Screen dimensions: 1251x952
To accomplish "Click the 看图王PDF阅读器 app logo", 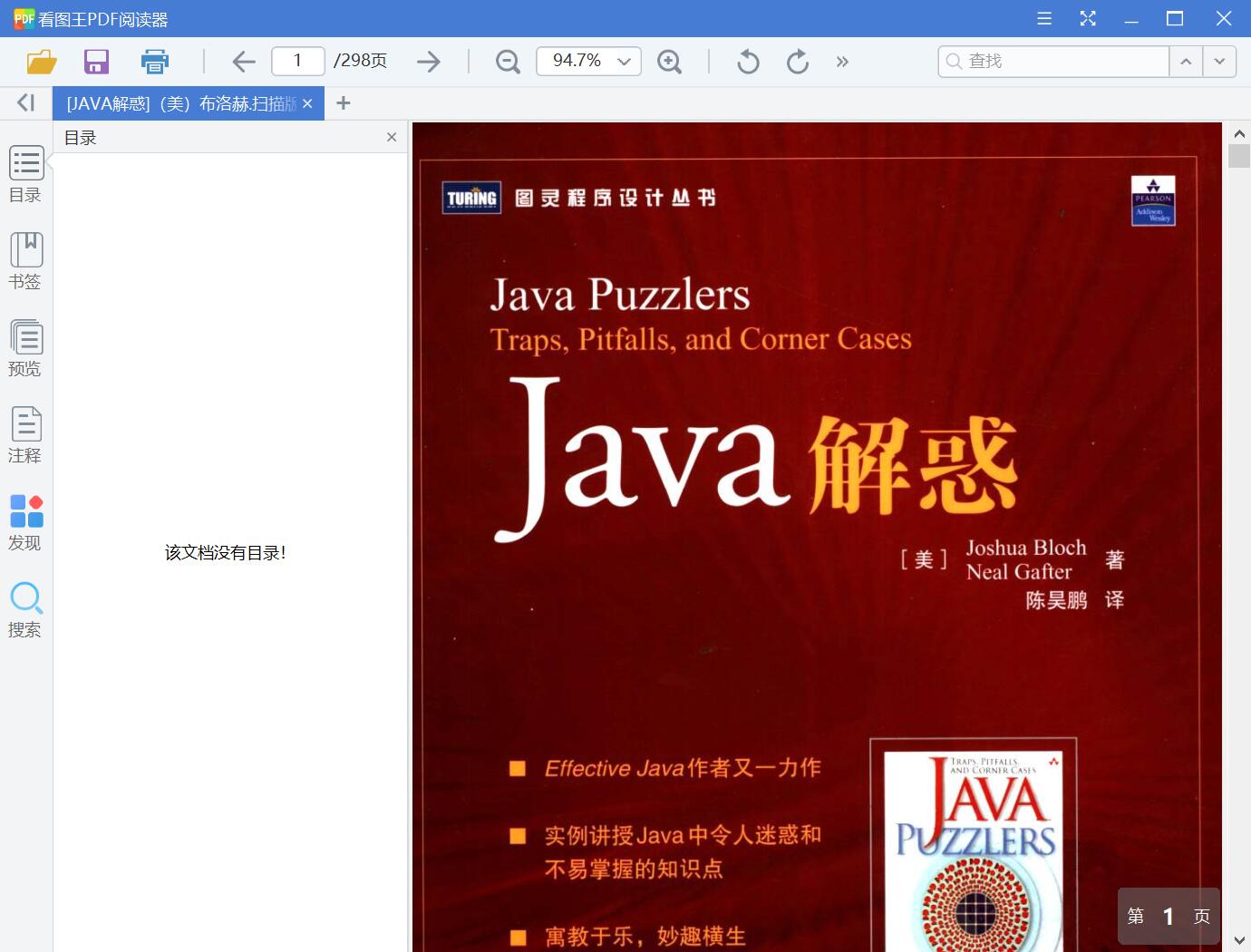I will coord(24,18).
